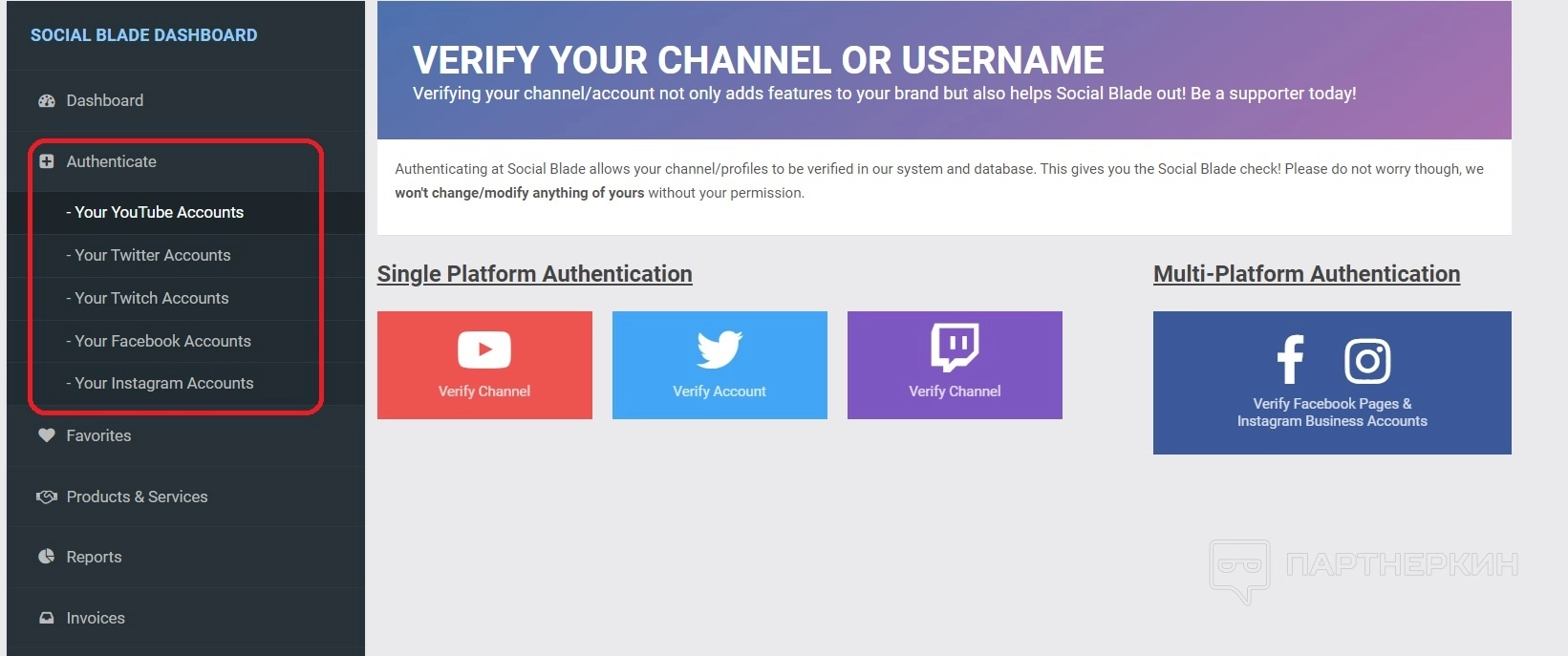Click YouTube Verify Channel label

(484, 391)
